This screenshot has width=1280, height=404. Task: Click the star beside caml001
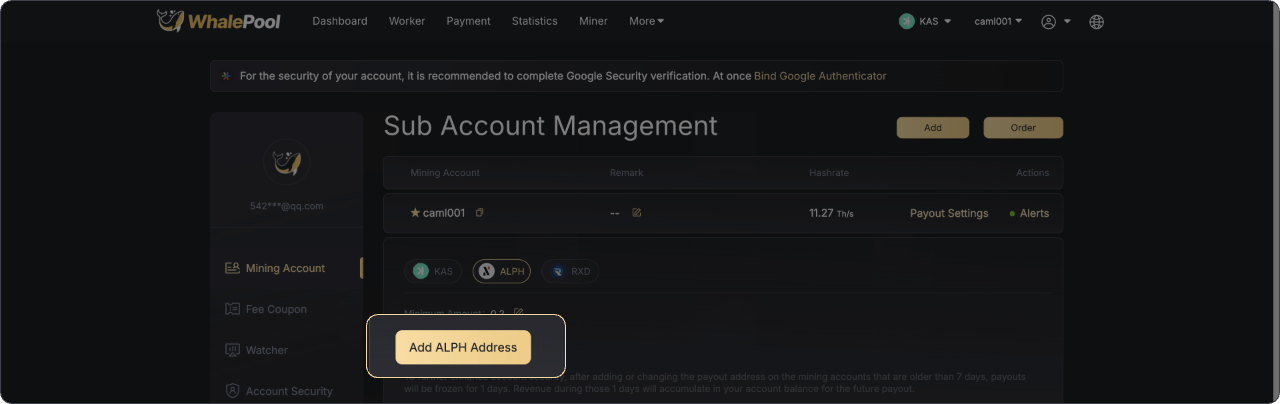click(x=415, y=213)
